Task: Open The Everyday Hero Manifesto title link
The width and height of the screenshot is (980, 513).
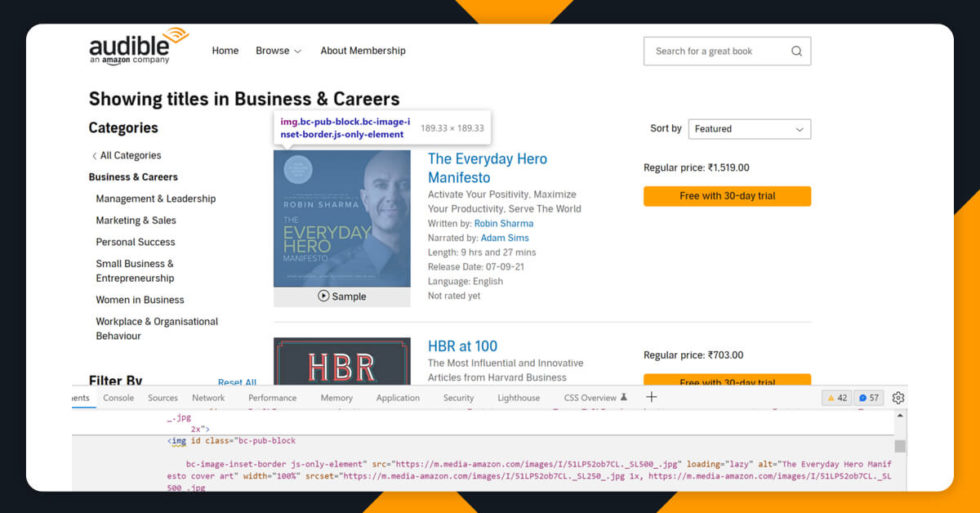Action: click(x=488, y=168)
